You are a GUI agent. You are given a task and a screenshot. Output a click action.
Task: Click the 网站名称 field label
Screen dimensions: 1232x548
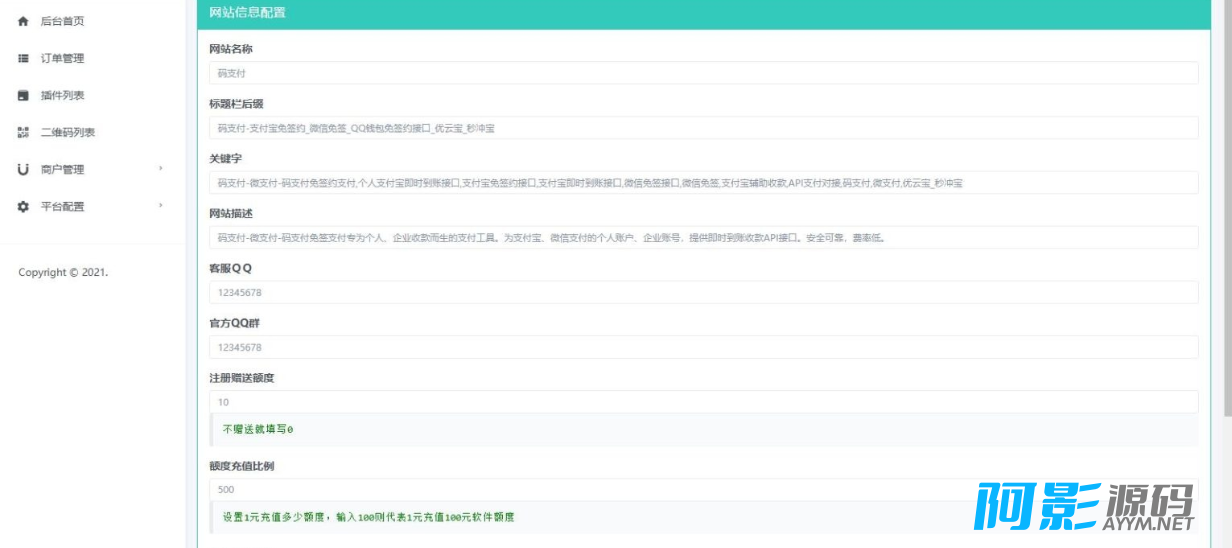(230, 48)
